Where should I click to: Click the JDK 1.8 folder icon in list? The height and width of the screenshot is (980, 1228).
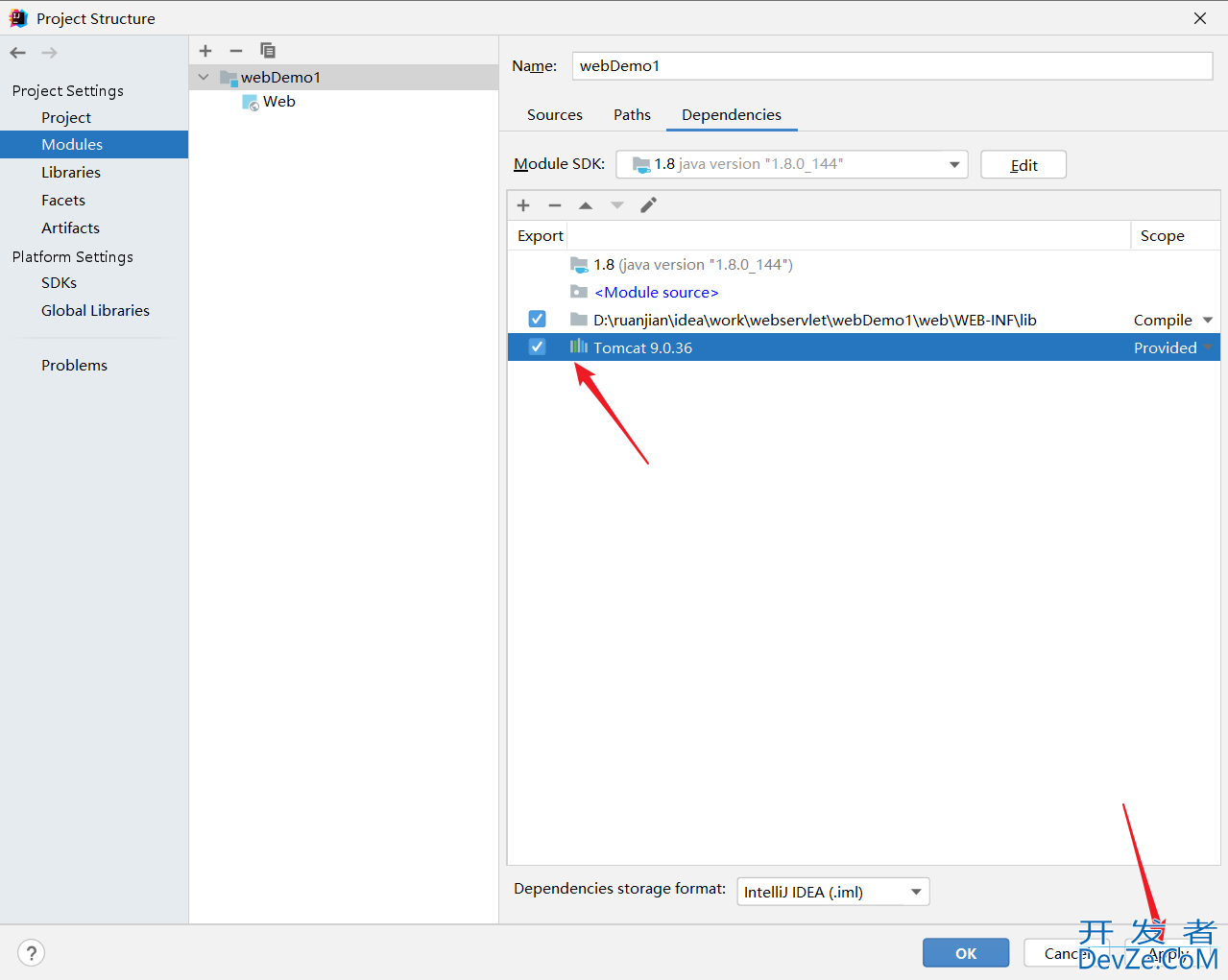(x=579, y=264)
